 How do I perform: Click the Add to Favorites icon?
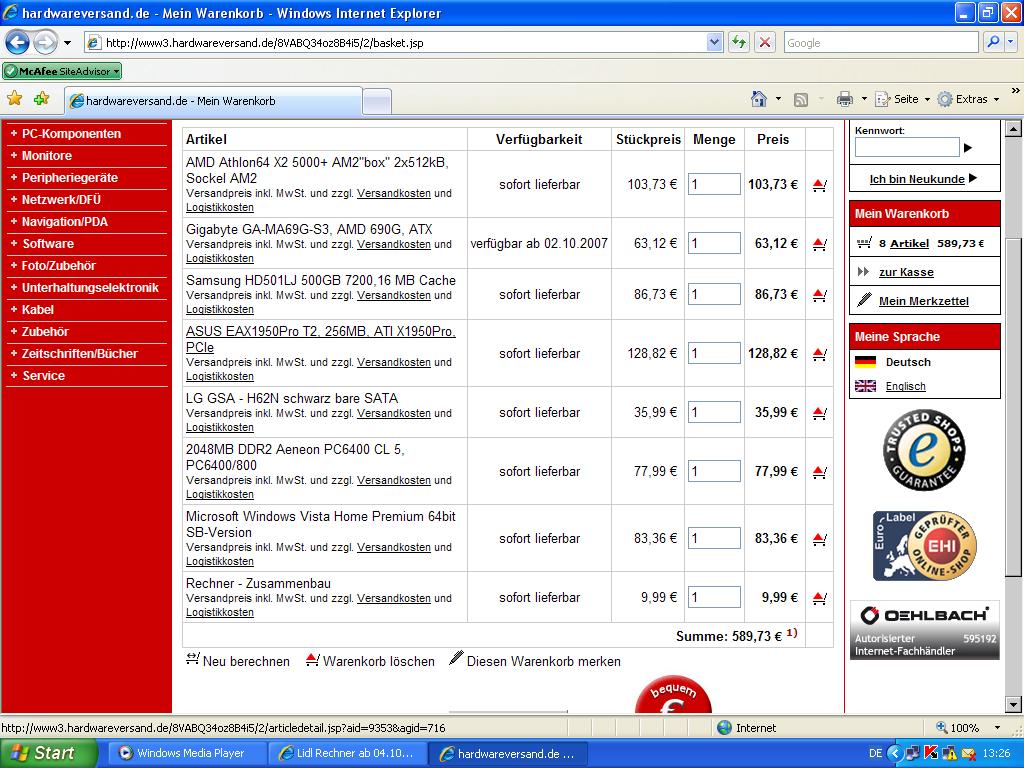[x=41, y=99]
